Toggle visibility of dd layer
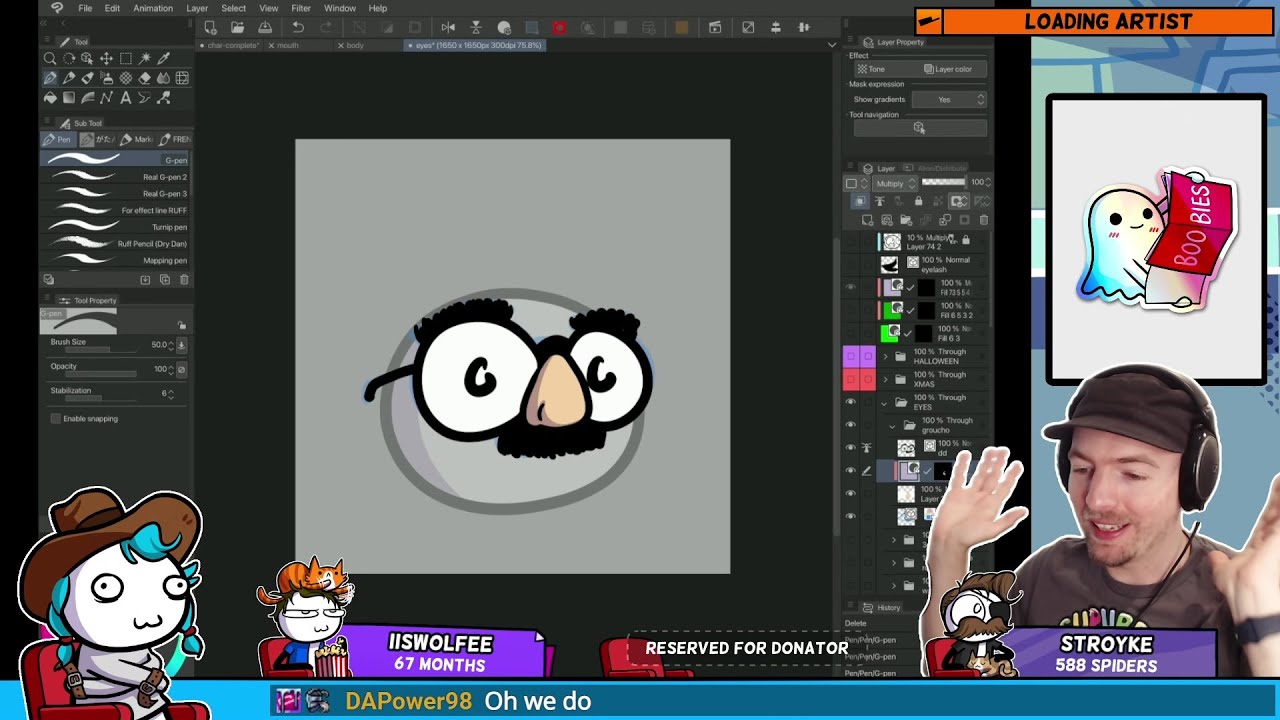This screenshot has width=1280, height=720. 851,448
